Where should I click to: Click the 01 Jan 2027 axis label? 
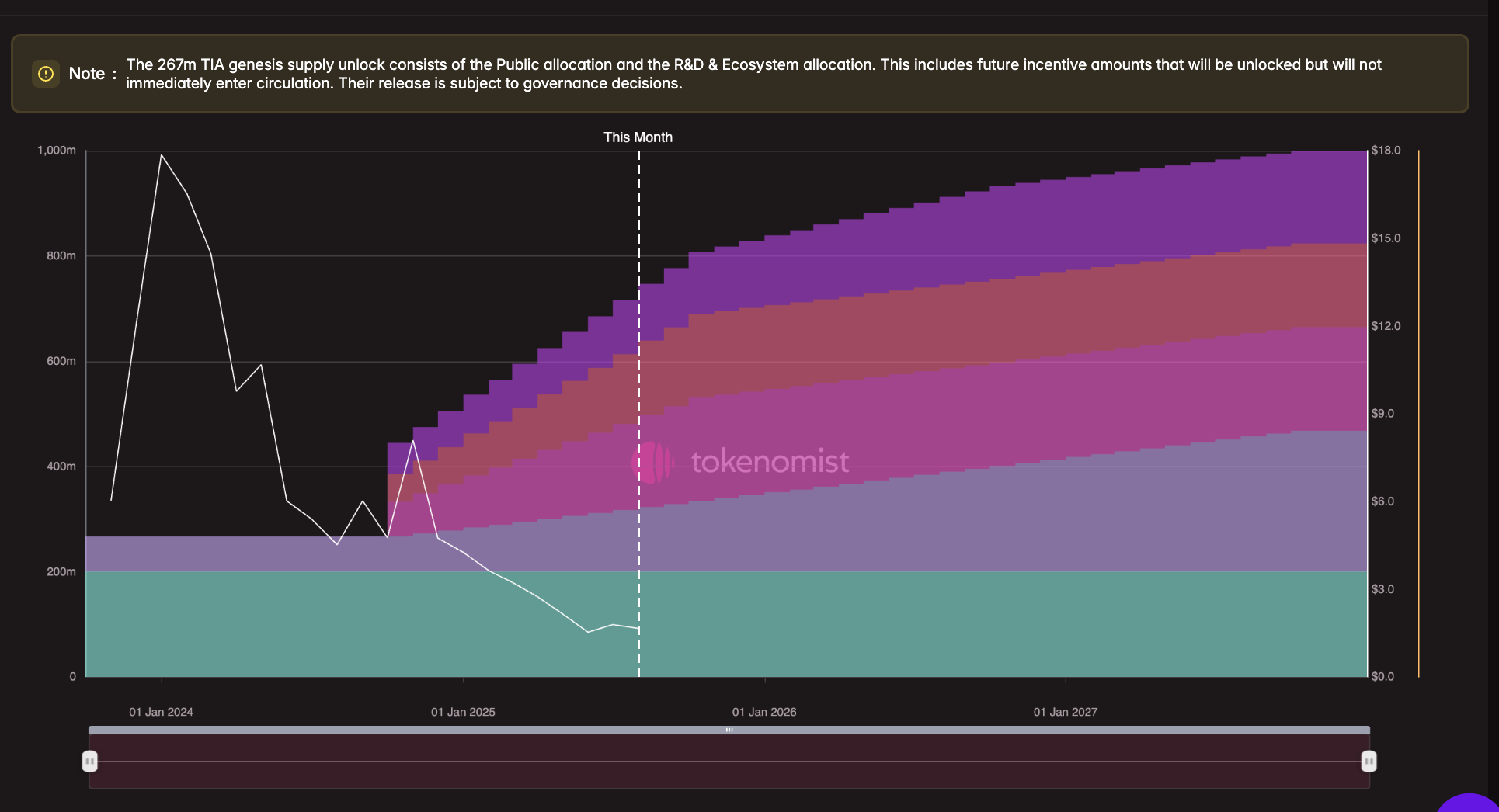[x=1066, y=712]
